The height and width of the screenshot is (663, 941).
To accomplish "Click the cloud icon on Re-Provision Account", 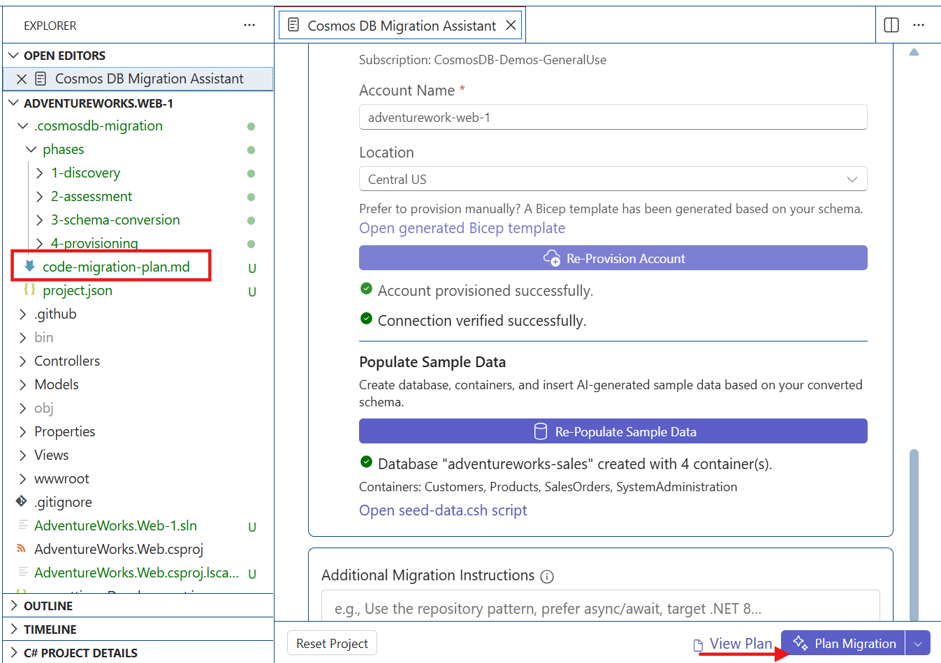I will [x=552, y=259].
